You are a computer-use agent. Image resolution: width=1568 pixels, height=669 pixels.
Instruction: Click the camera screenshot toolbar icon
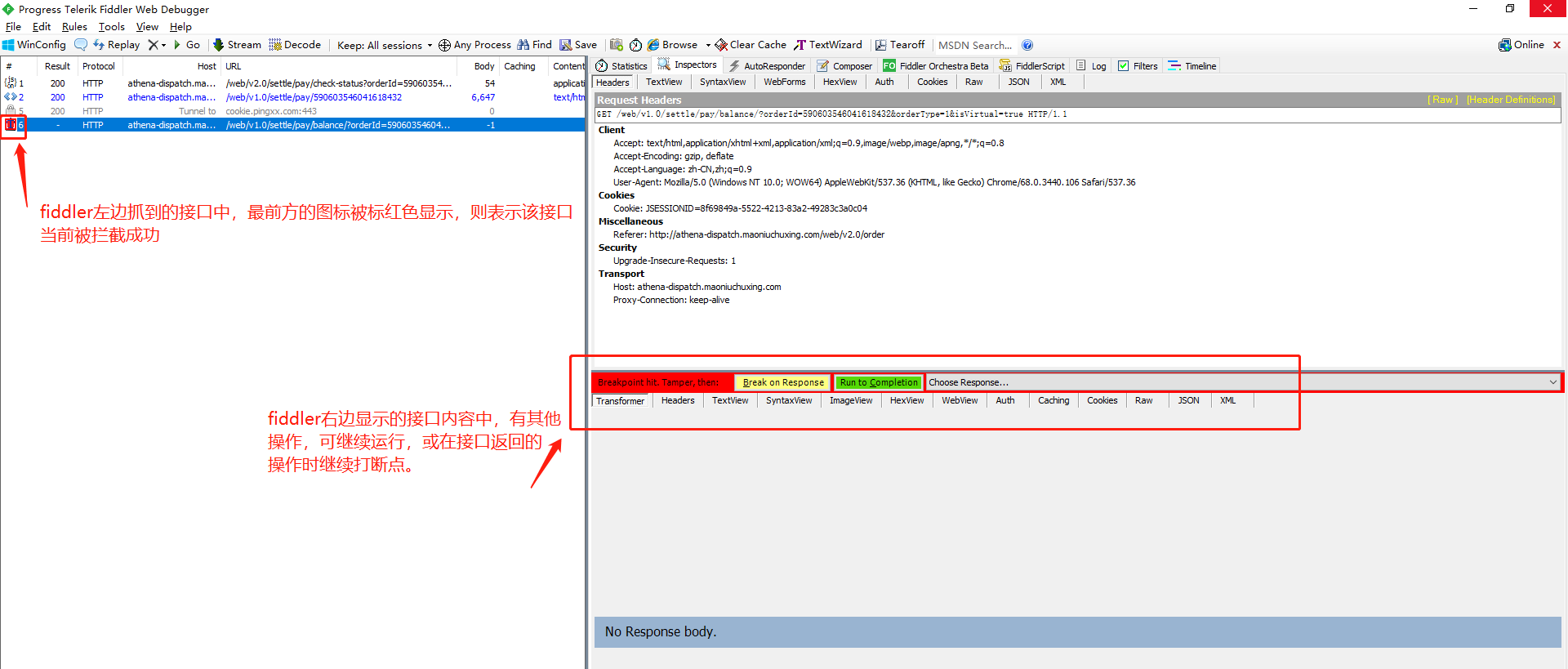click(x=617, y=45)
